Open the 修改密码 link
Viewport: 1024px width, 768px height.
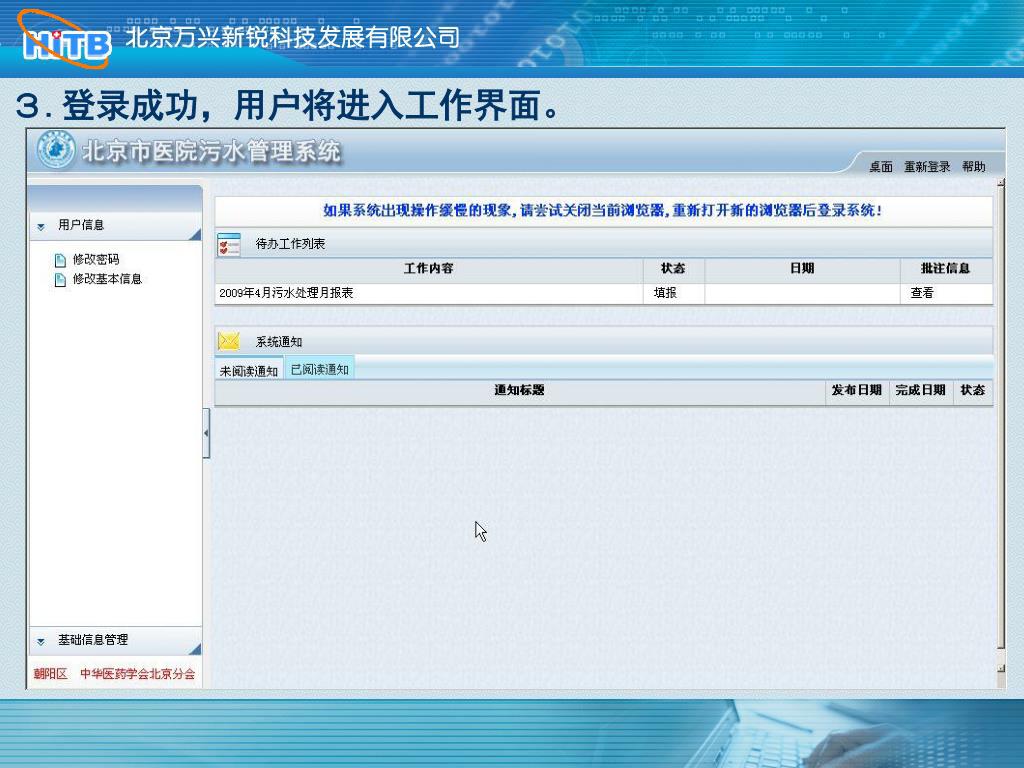click(x=96, y=259)
